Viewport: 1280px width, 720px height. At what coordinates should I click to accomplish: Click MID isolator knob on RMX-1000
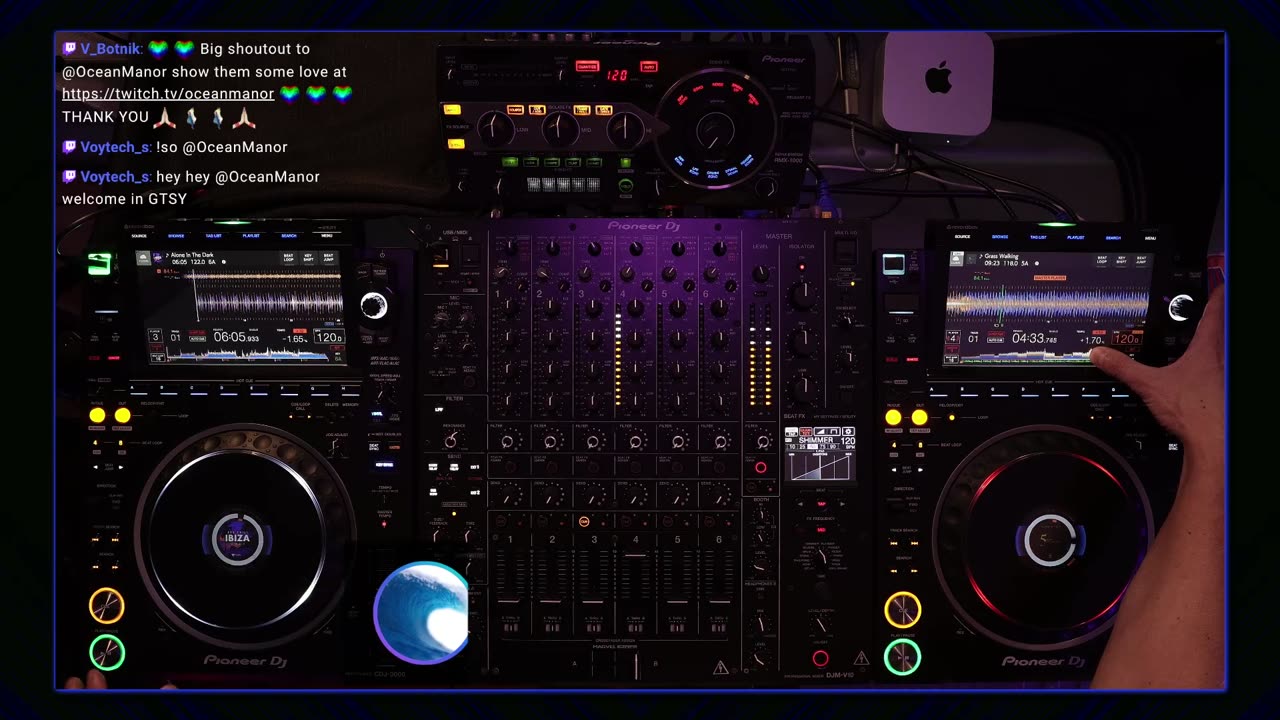point(560,127)
